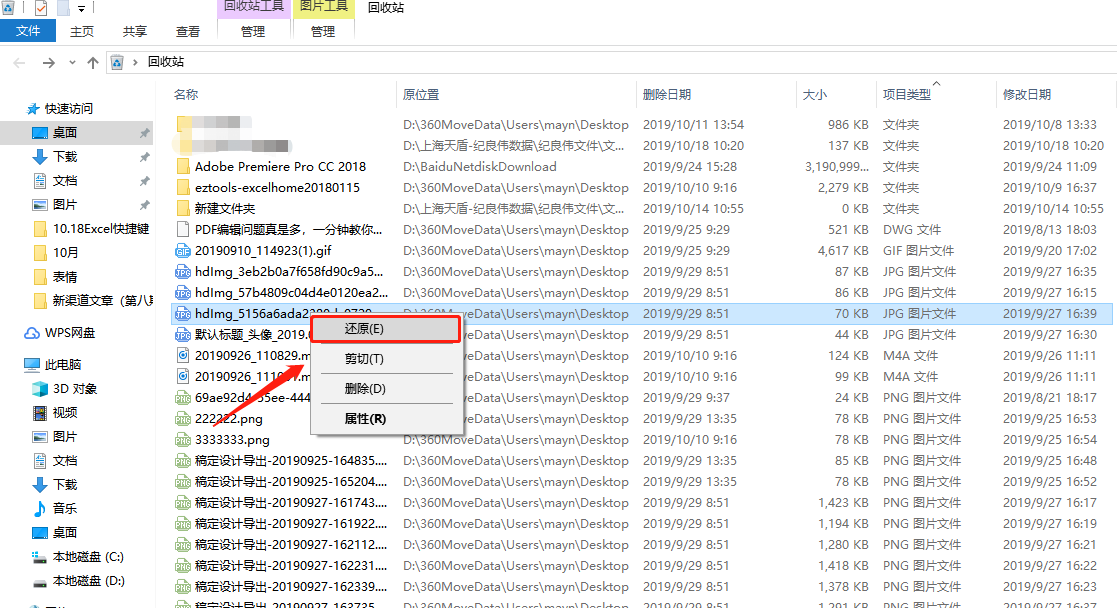Screen dimensions: 1117x608
Task: Sort by the 修改日期 column header
Action: tap(1027, 94)
